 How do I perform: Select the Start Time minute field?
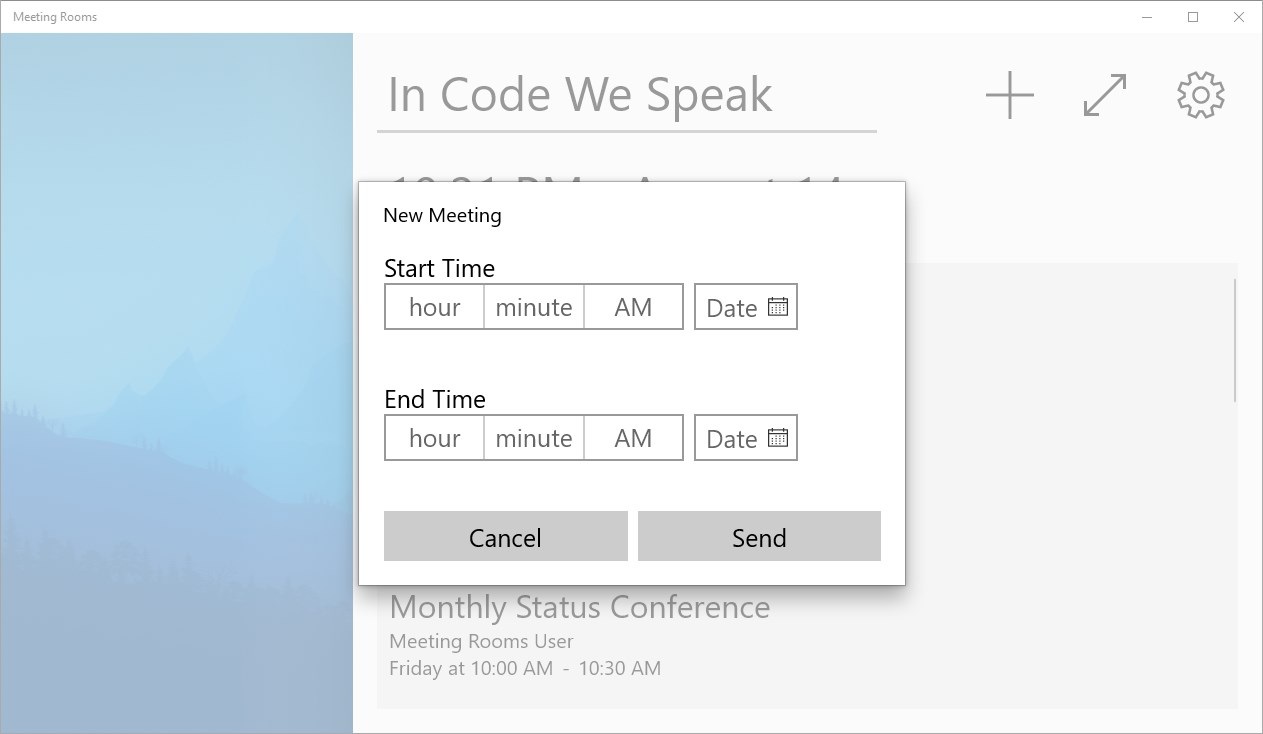coord(534,307)
